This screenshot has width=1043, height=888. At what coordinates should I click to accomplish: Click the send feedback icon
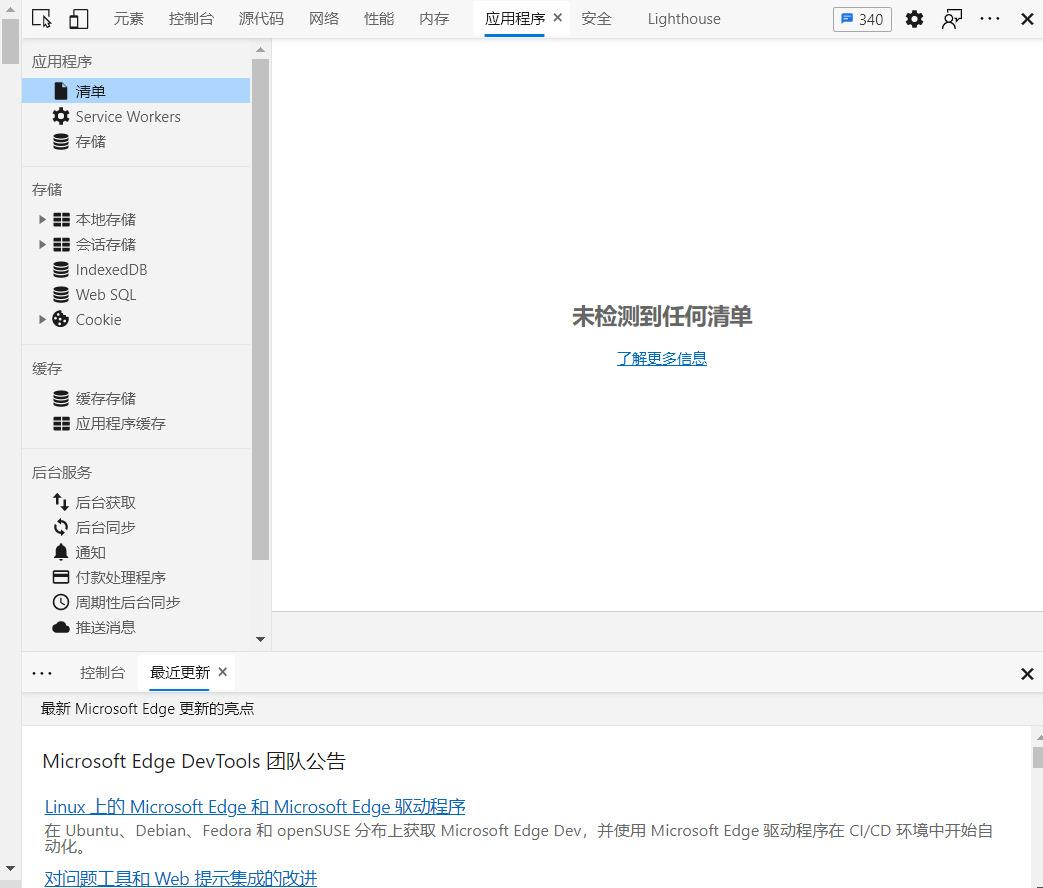coord(952,19)
